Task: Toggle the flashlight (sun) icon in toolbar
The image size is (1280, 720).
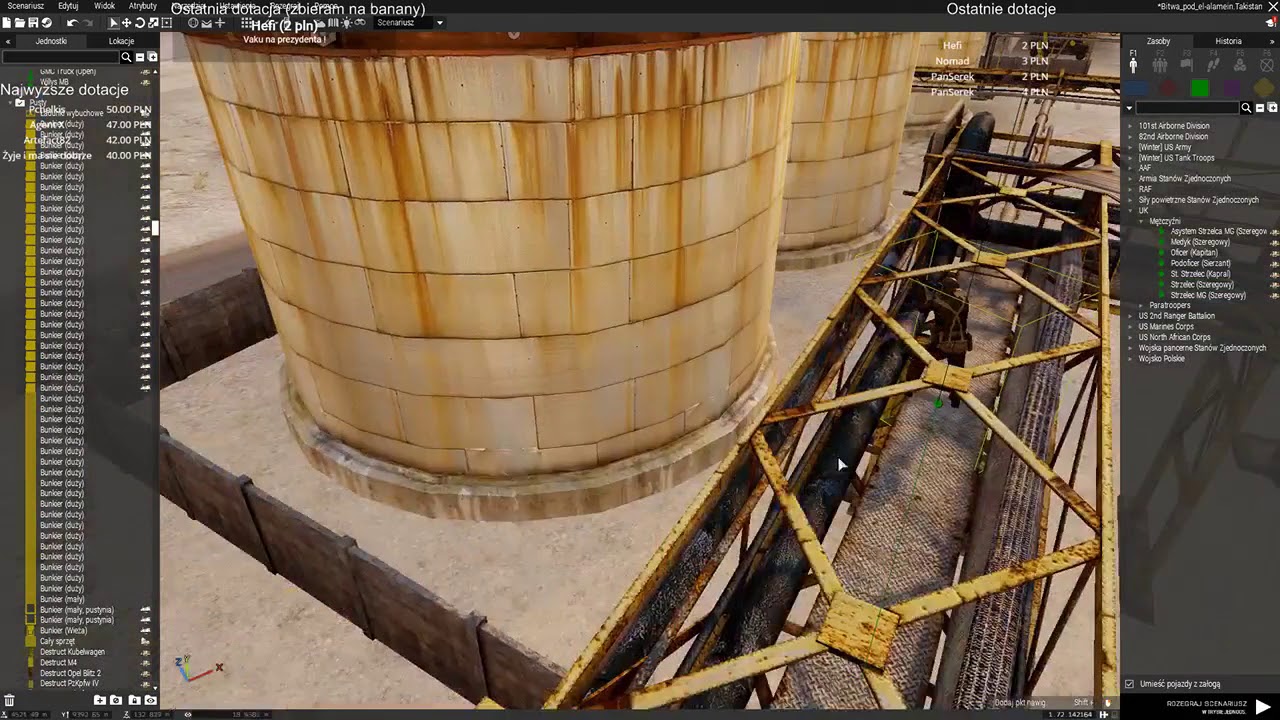Action: (346, 22)
